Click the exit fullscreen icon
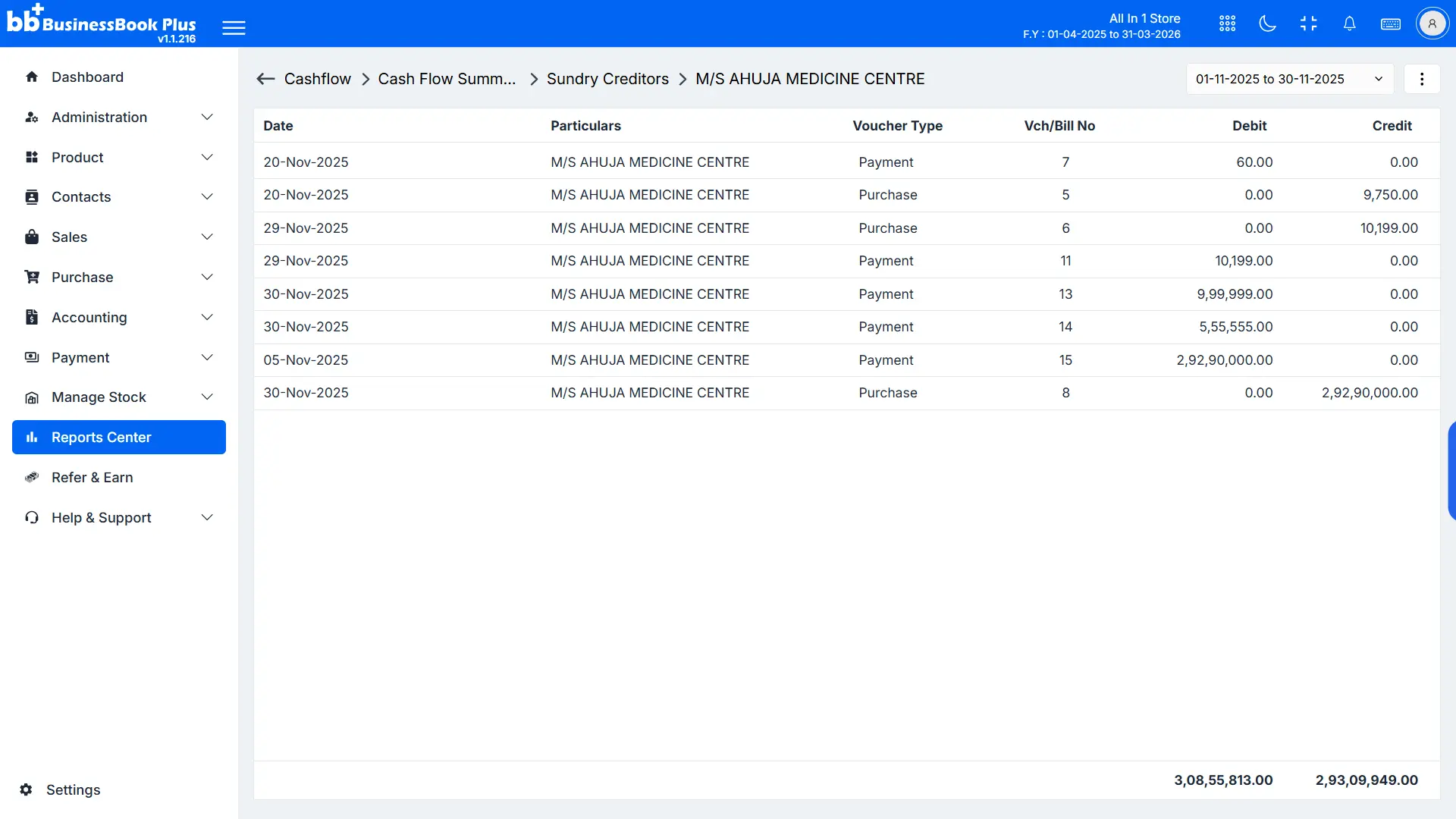The image size is (1456, 819). 1309,24
